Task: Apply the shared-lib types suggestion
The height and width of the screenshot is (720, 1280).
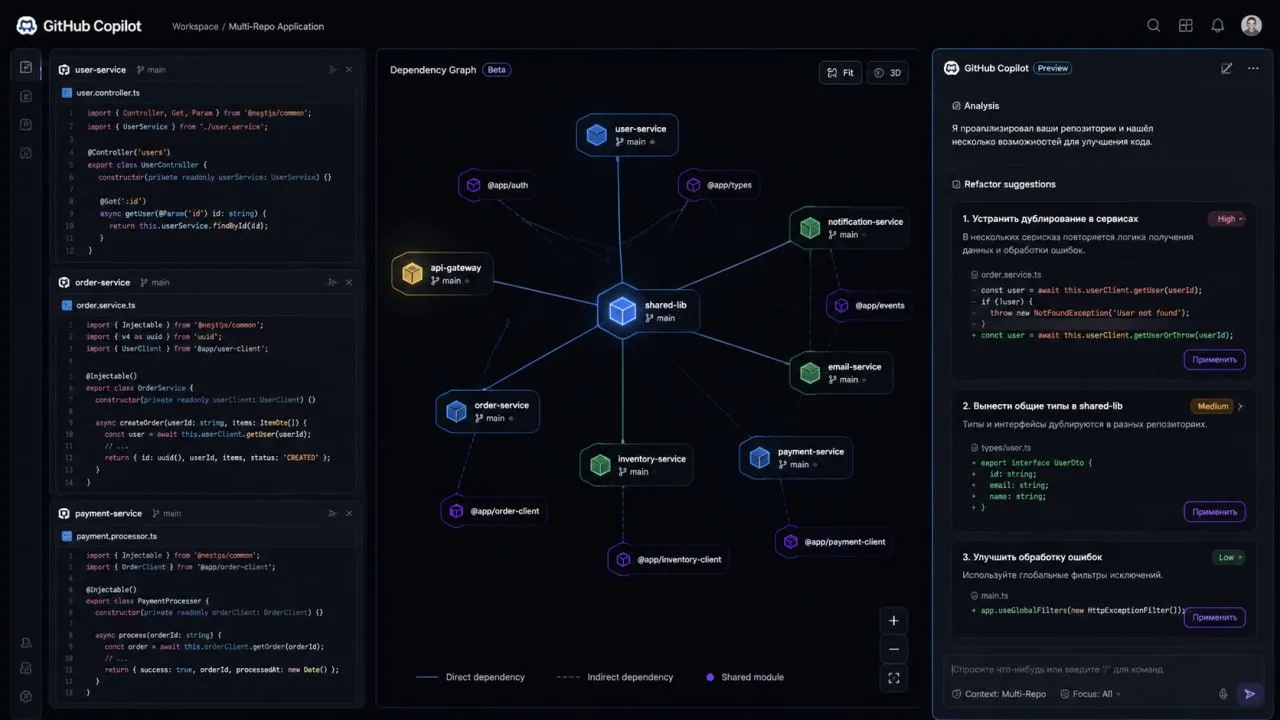Action: pos(1215,512)
